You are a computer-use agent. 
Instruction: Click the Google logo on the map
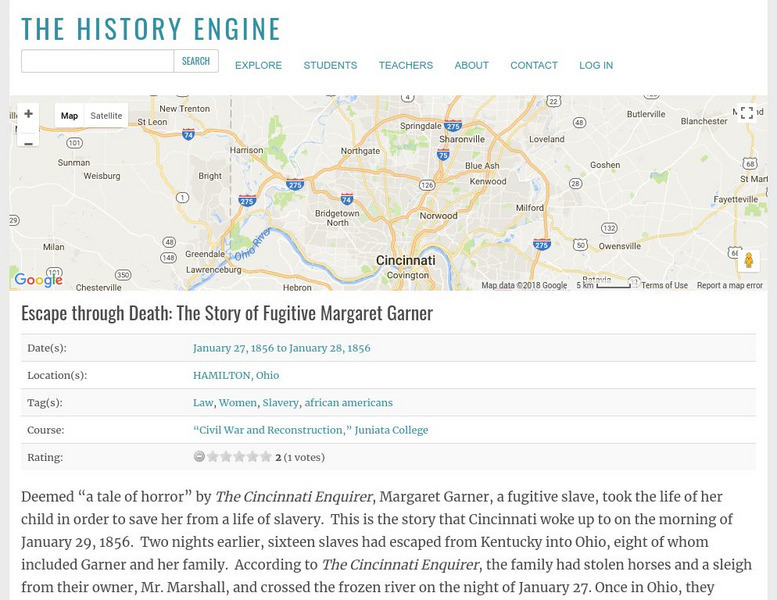[39, 281]
